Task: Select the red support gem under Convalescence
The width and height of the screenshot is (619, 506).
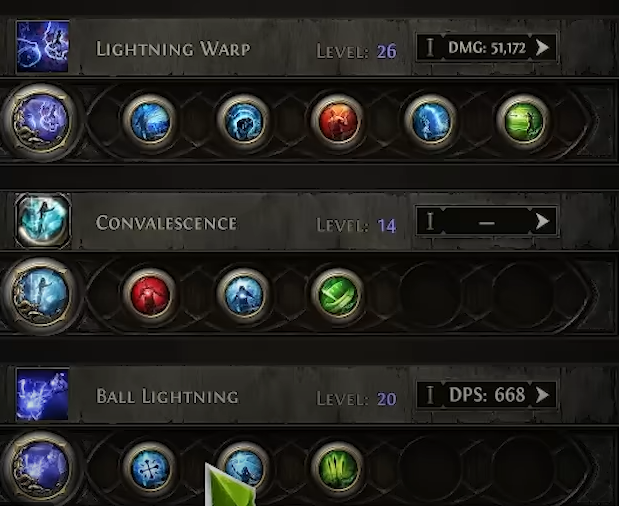Action: pyautogui.click(x=150, y=295)
